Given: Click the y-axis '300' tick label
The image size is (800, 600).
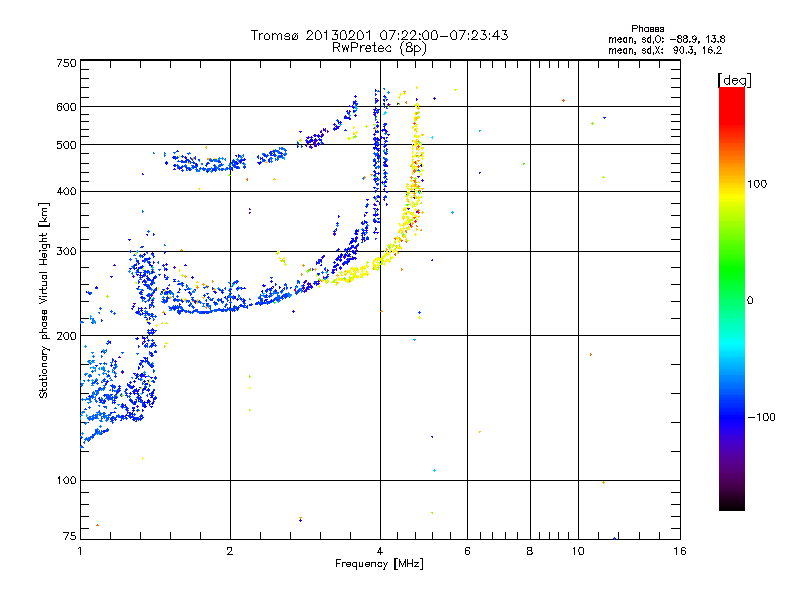Looking at the screenshot, I should (66, 252).
